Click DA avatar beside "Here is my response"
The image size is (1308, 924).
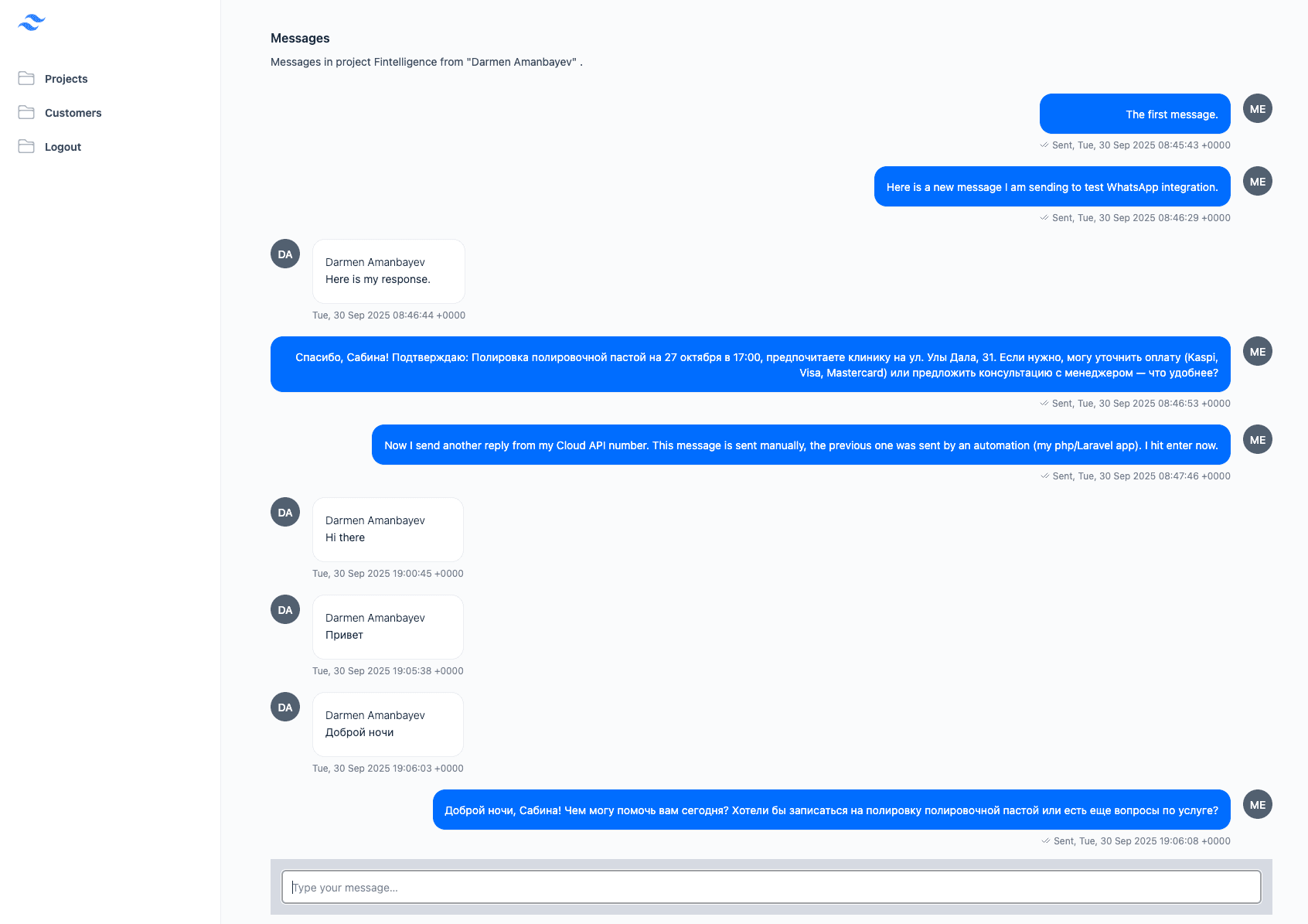tap(285, 254)
